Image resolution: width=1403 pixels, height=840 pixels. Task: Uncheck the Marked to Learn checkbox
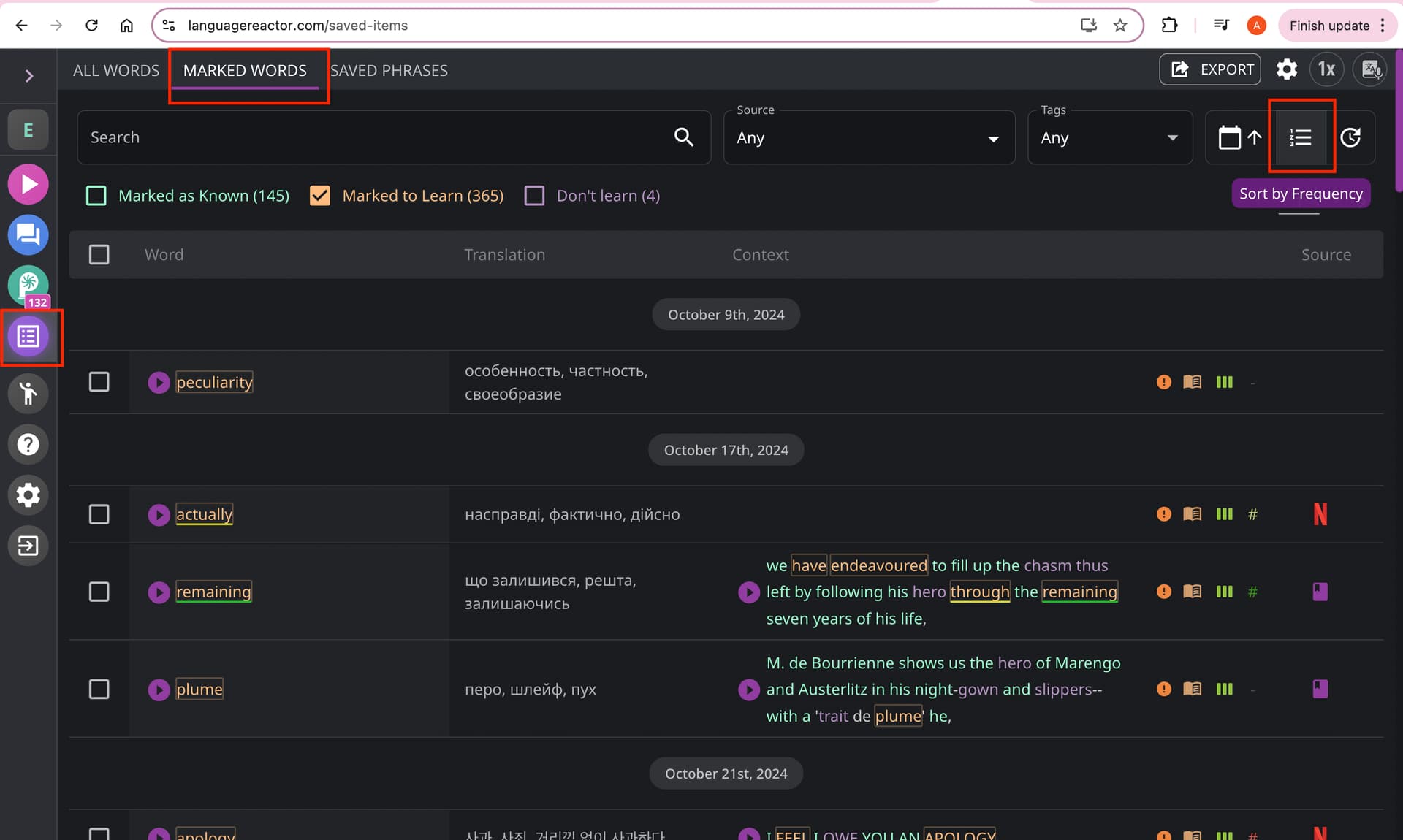(x=320, y=196)
